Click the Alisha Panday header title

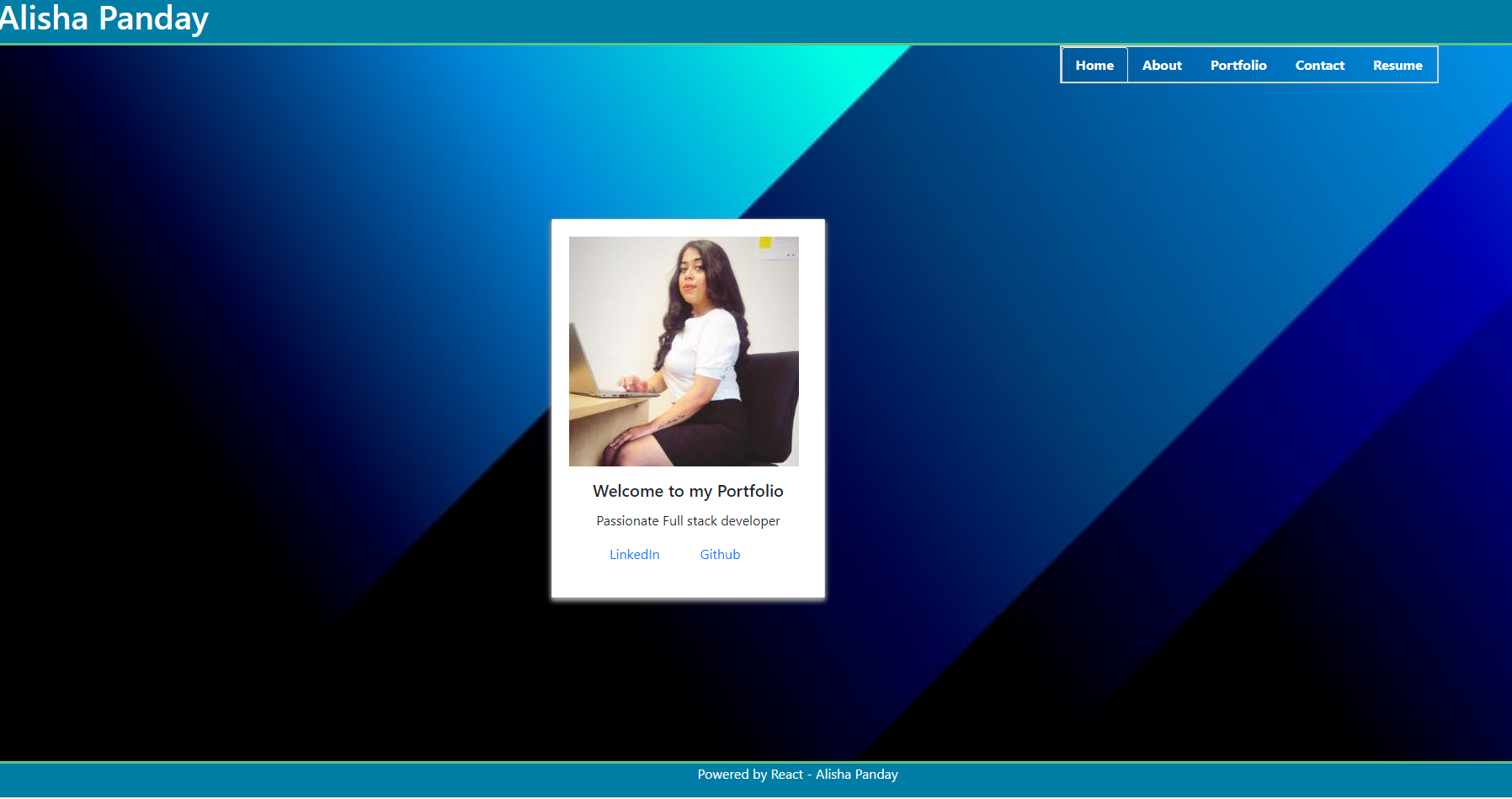pyautogui.click(x=104, y=19)
